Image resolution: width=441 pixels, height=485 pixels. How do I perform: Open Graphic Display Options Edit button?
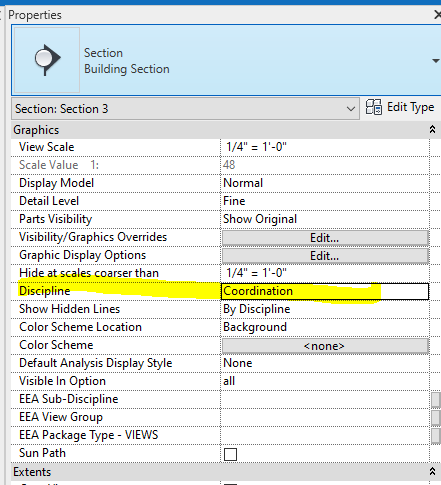click(x=325, y=256)
